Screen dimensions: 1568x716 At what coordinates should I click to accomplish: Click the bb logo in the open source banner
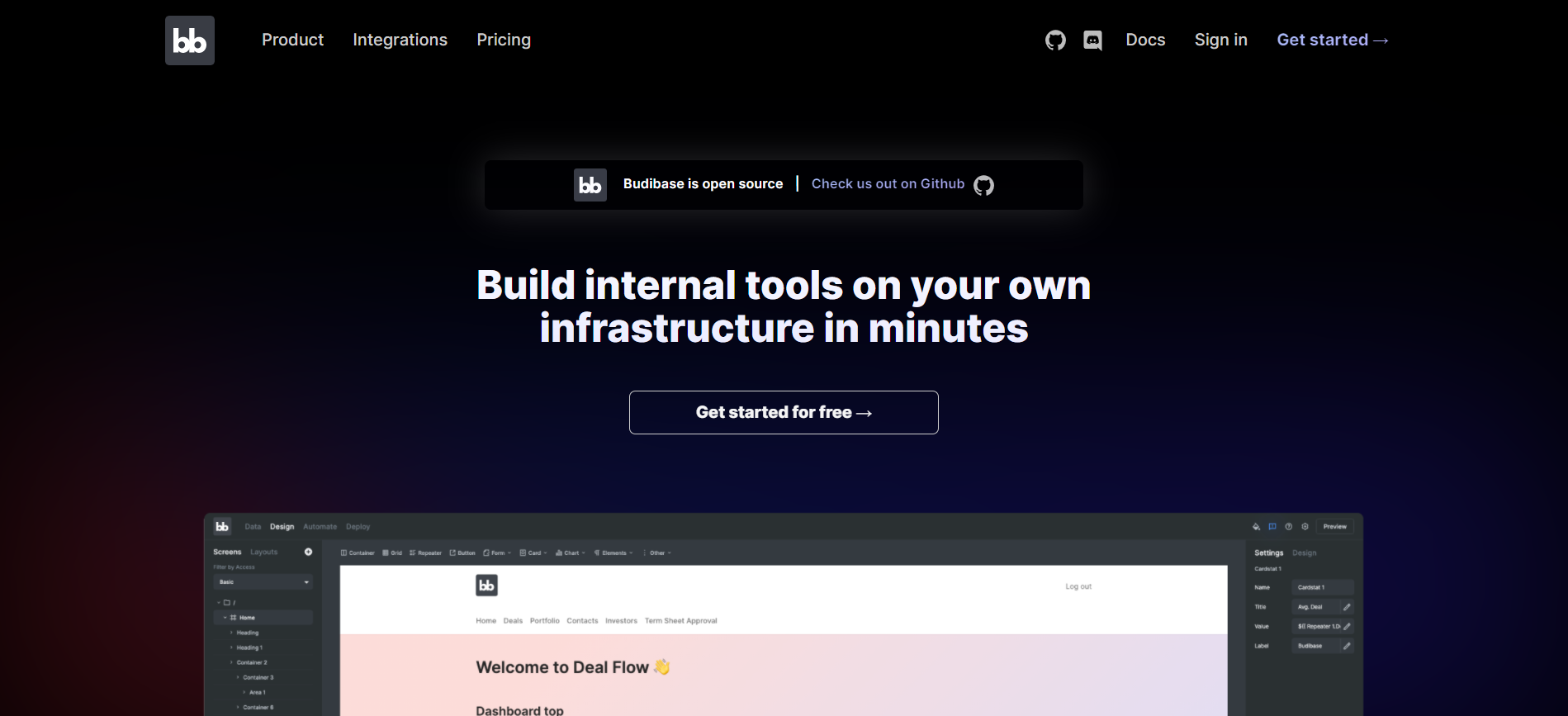coord(590,185)
